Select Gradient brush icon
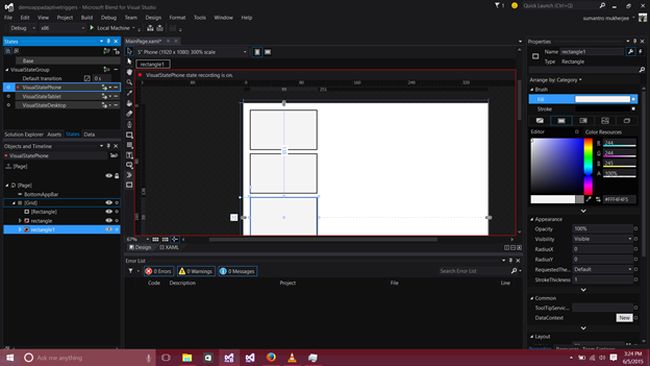Screen dimensions: 650x366 click(583, 121)
